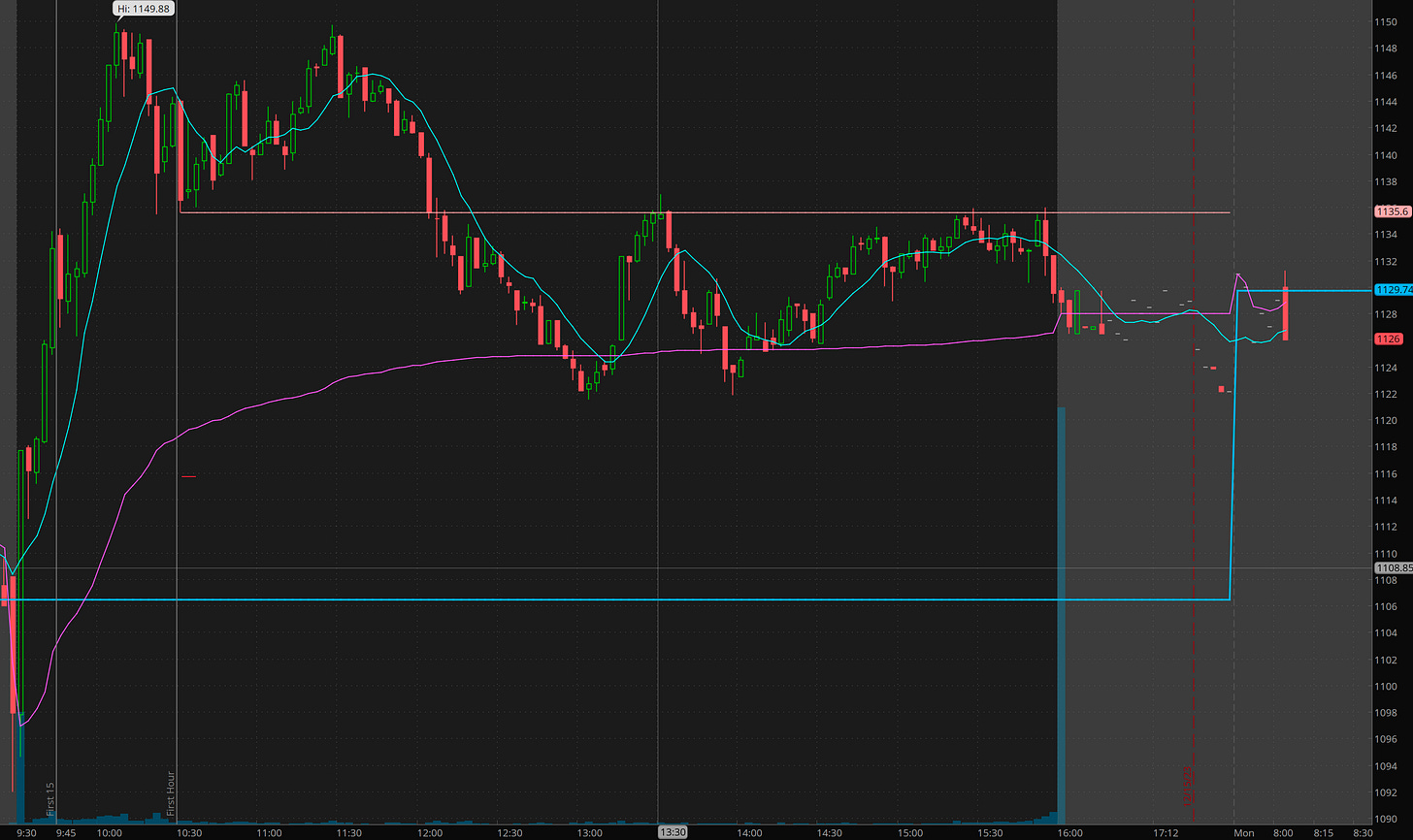This screenshot has height=840, width=1413.
Task: Click the 9:45 time axis label
Action: (68, 832)
